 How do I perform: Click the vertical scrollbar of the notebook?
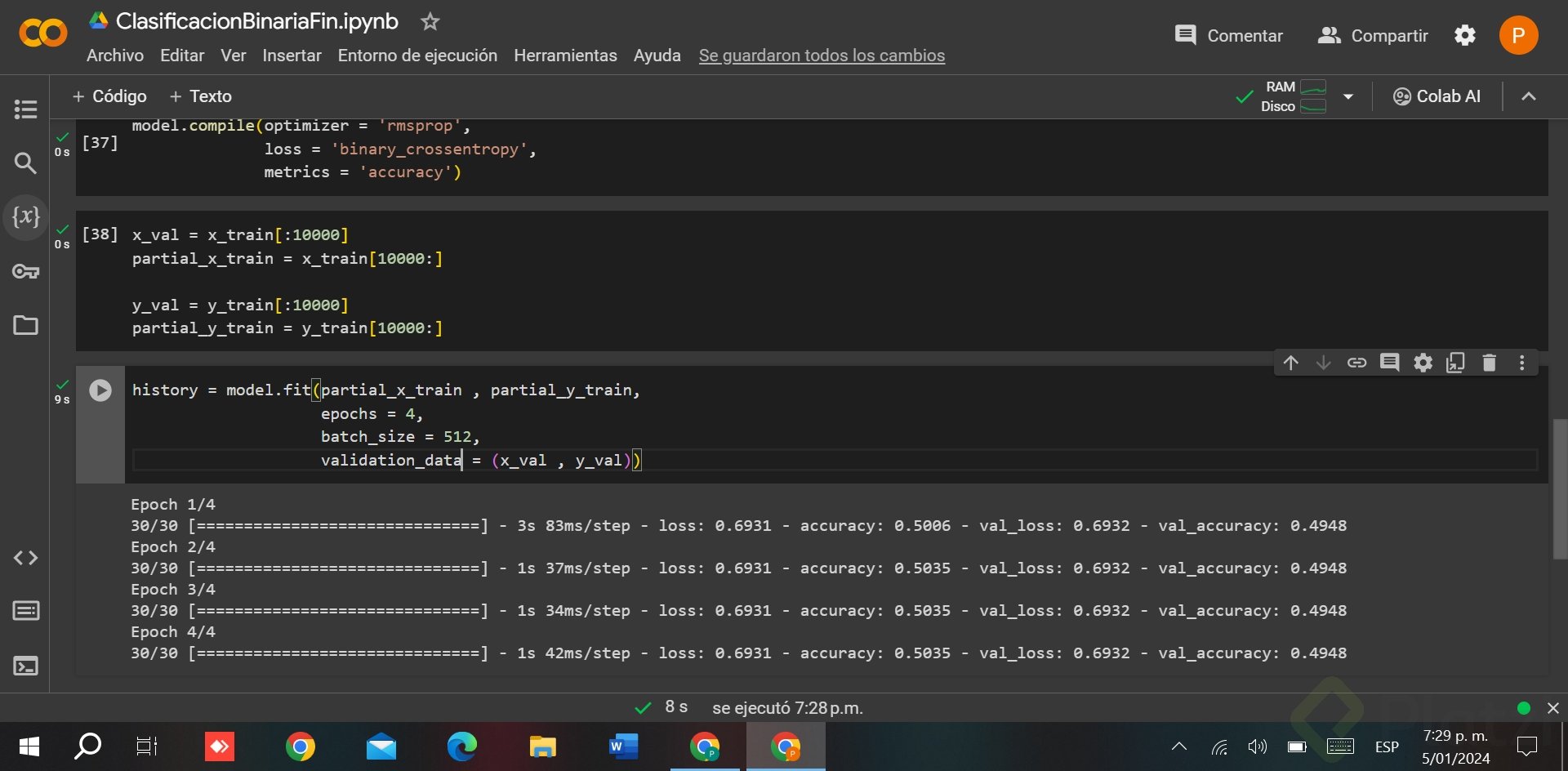coord(1559,488)
